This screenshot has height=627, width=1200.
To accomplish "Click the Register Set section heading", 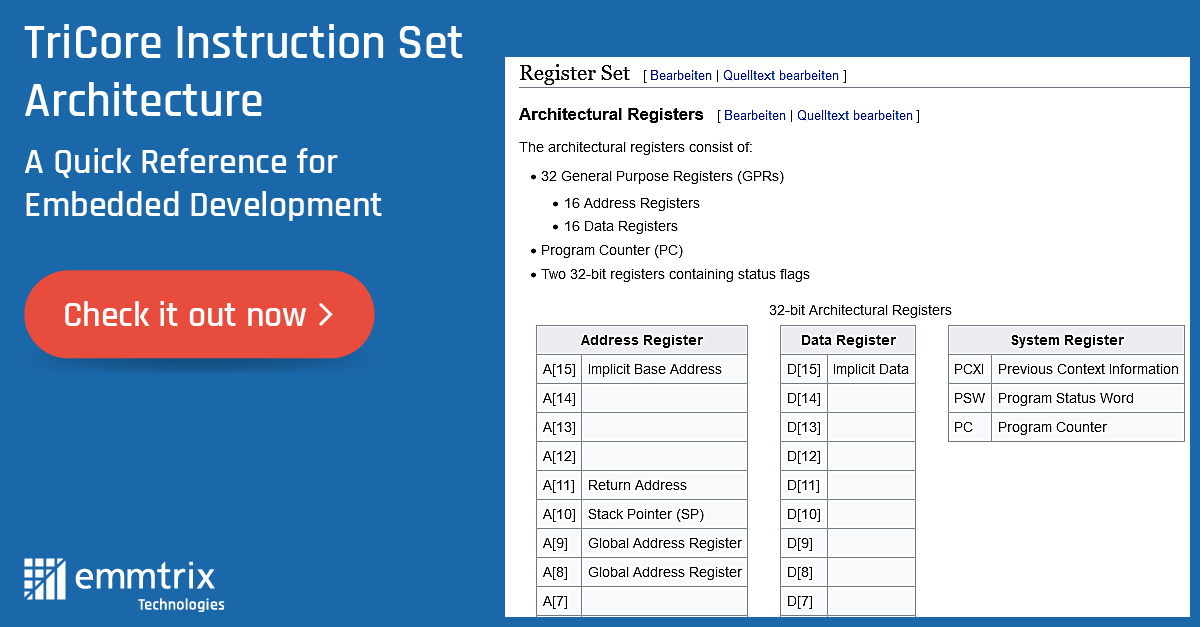I will [x=575, y=73].
